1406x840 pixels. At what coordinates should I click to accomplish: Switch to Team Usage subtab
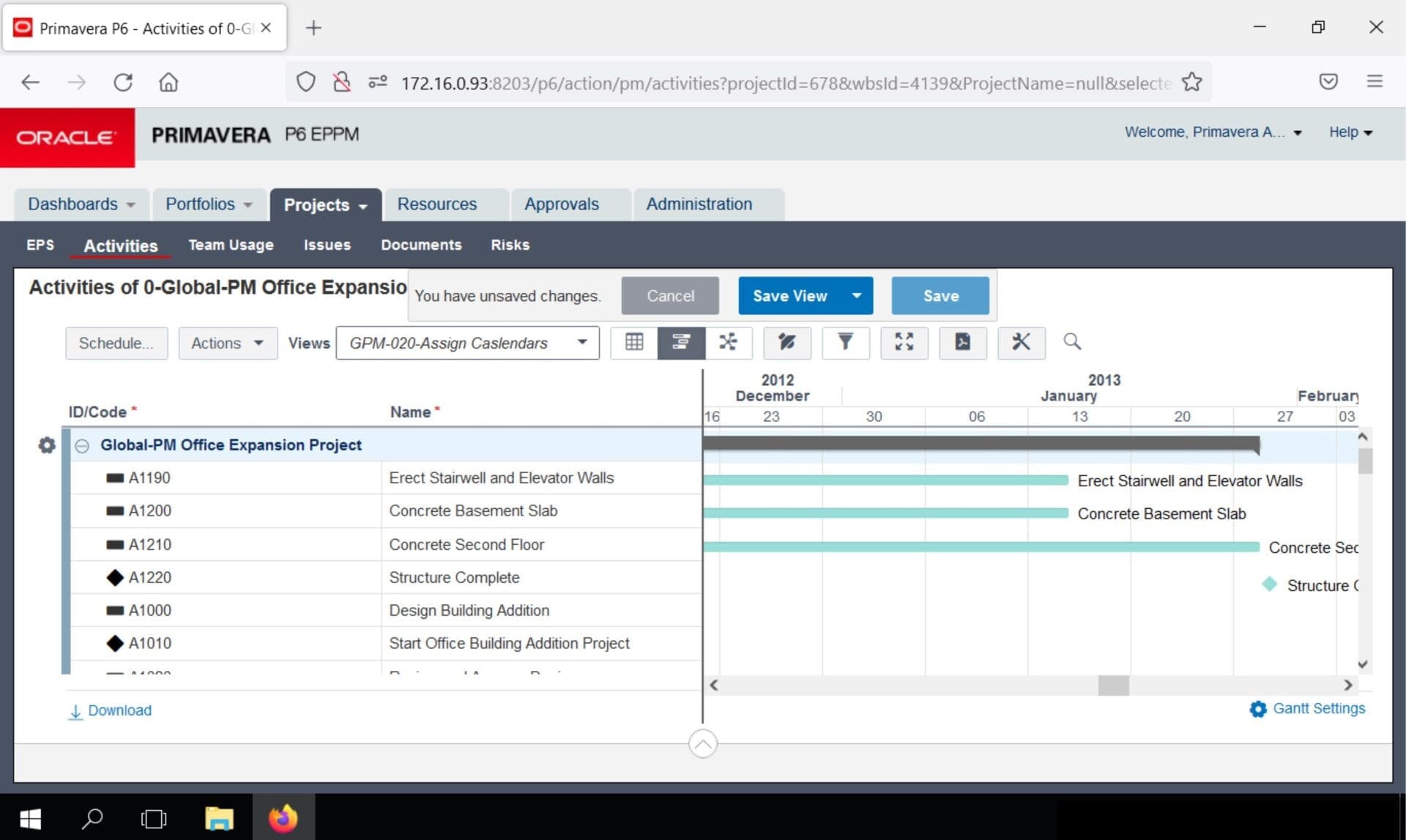coord(231,245)
